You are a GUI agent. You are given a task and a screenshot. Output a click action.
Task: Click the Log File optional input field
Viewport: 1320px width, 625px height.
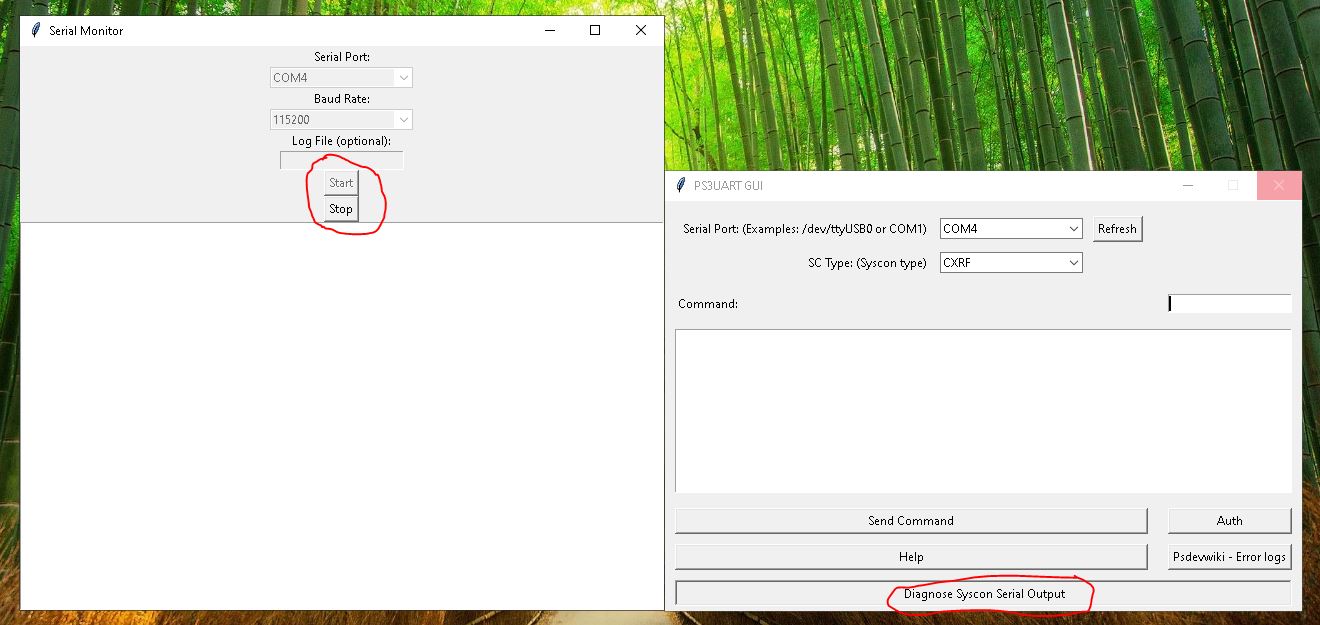point(341,160)
